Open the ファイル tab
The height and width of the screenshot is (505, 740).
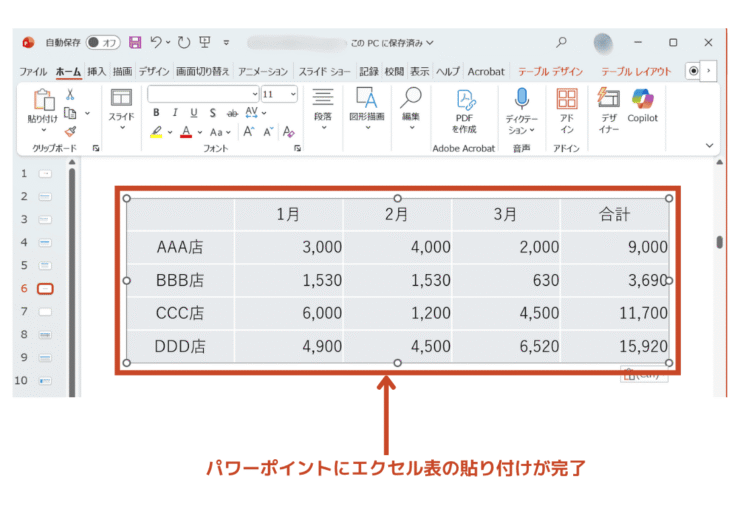pos(33,71)
